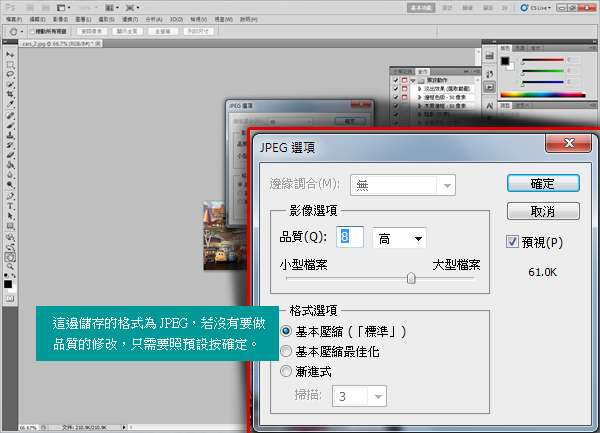Click the 全螢幕 button in options bar
This screenshot has width=600, height=433.
click(163, 31)
